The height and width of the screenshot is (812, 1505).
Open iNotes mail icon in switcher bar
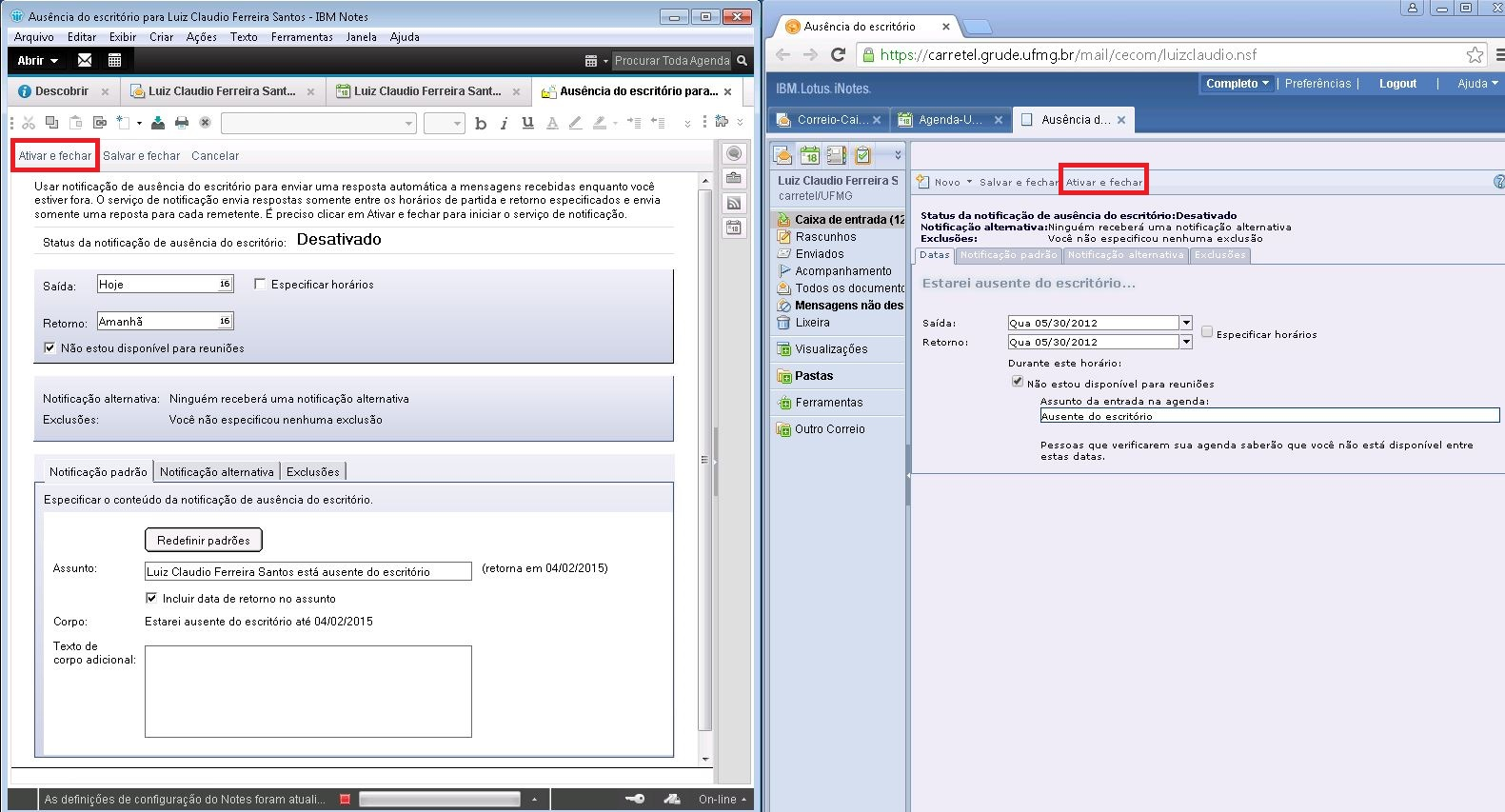point(782,155)
